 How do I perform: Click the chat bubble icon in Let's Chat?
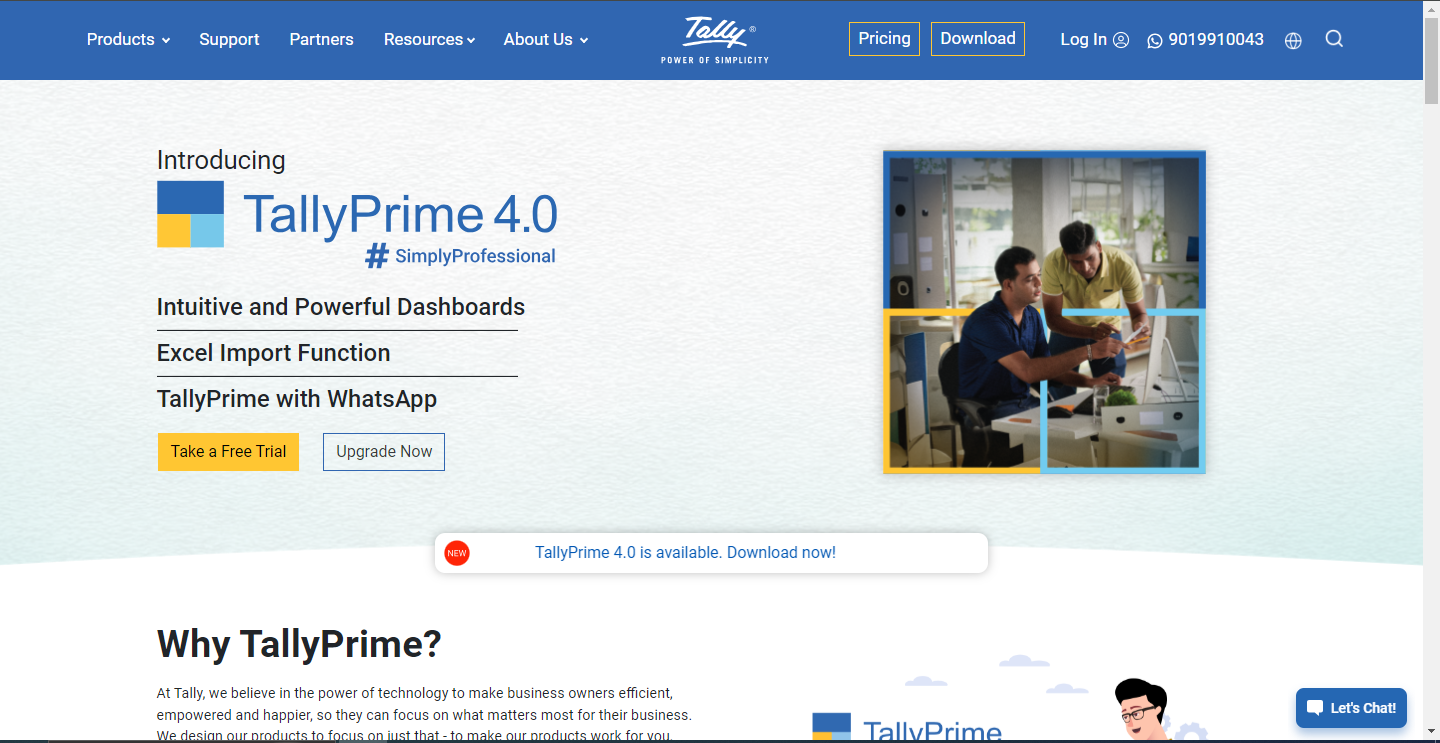[1314, 708]
